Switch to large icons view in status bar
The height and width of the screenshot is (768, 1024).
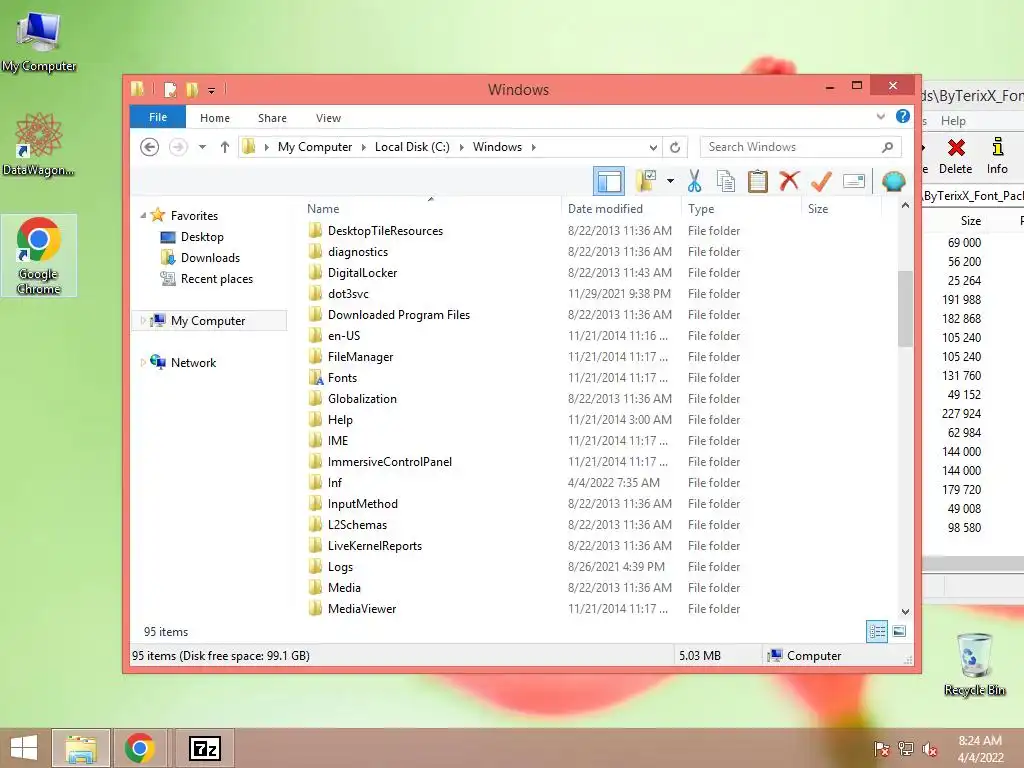tap(899, 632)
